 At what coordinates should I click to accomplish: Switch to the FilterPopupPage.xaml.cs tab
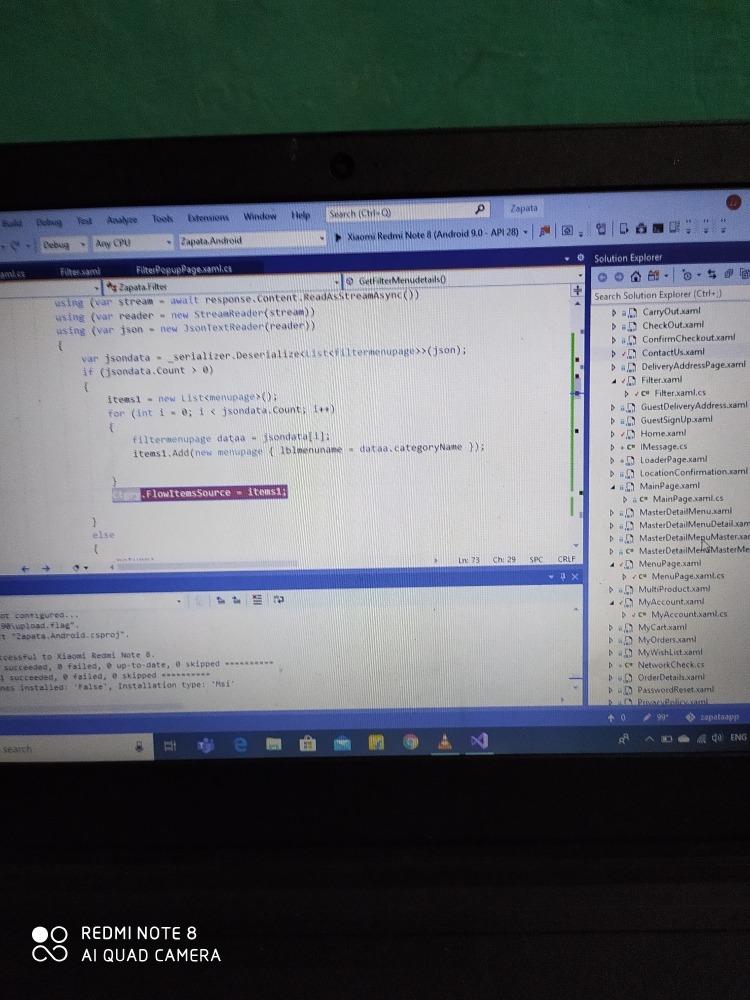point(184,269)
